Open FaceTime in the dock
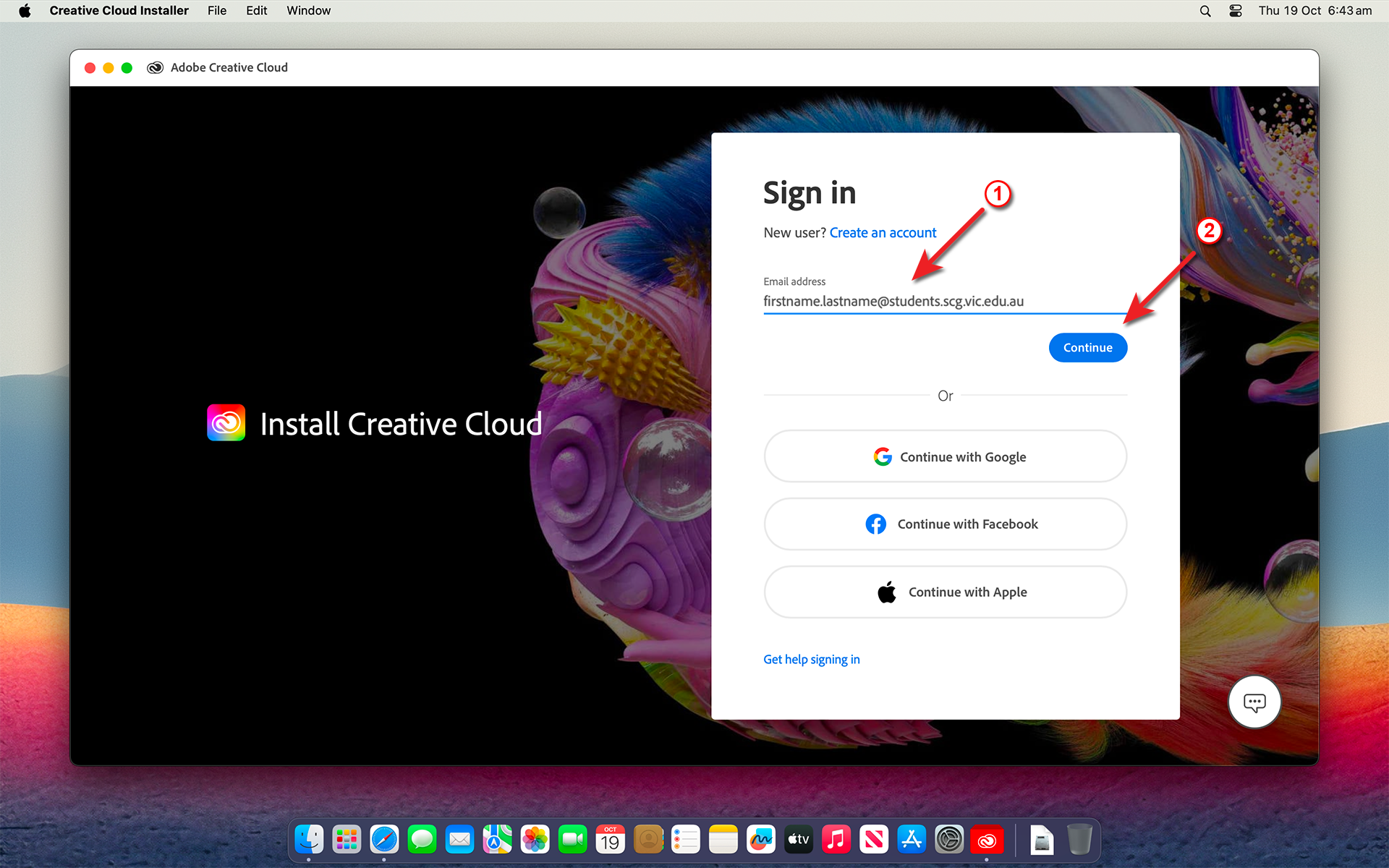The width and height of the screenshot is (1389, 868). click(573, 840)
